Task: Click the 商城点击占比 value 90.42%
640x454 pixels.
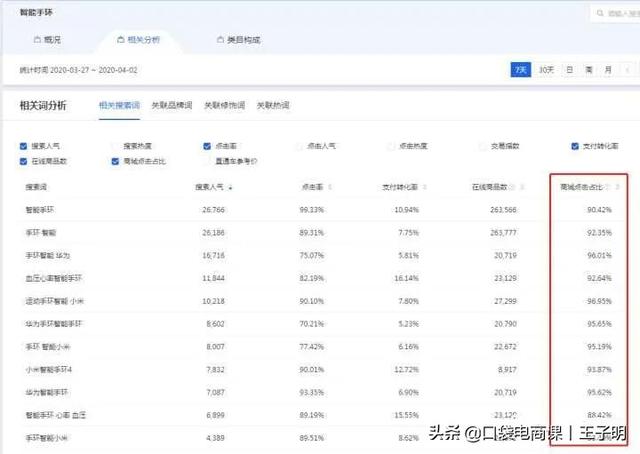Action: point(599,210)
